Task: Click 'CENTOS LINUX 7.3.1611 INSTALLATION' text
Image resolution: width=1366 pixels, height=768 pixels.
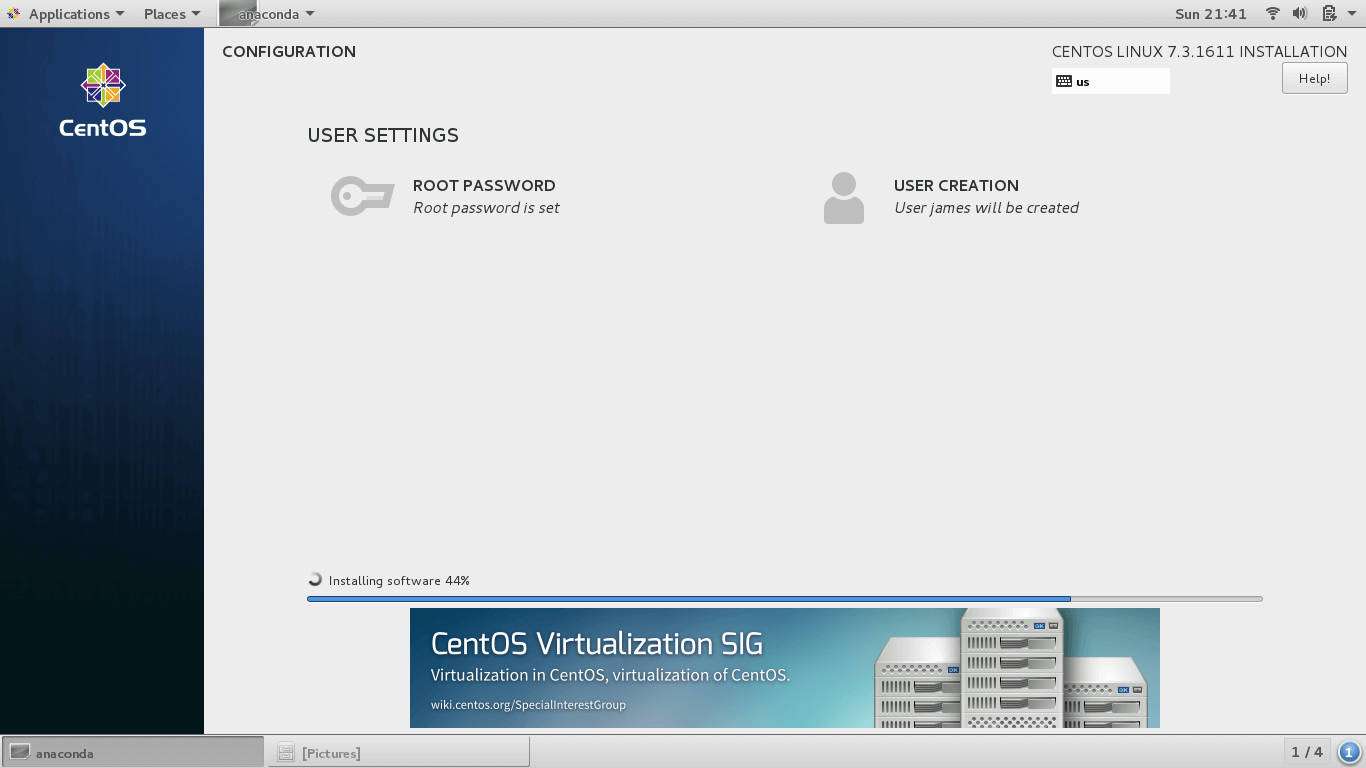Action: [x=1199, y=52]
